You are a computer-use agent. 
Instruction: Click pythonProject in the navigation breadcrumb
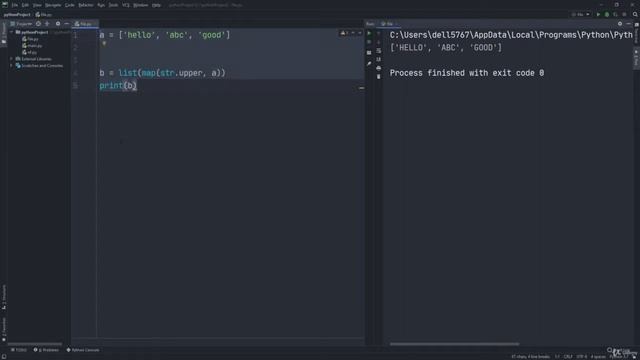pos(17,15)
